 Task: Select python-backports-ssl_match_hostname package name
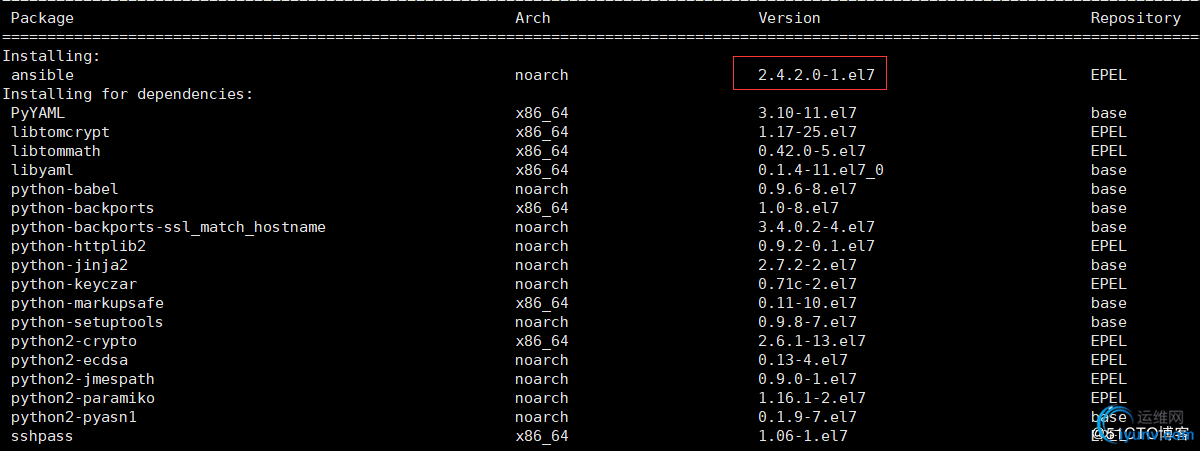pyautogui.click(x=168, y=227)
